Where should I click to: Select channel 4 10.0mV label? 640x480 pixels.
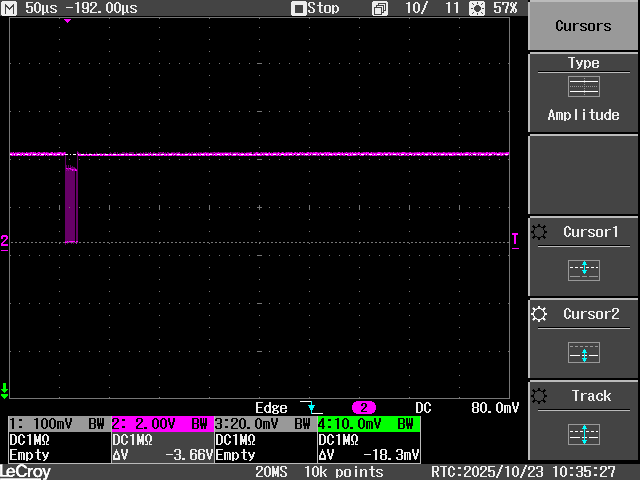click(369, 424)
